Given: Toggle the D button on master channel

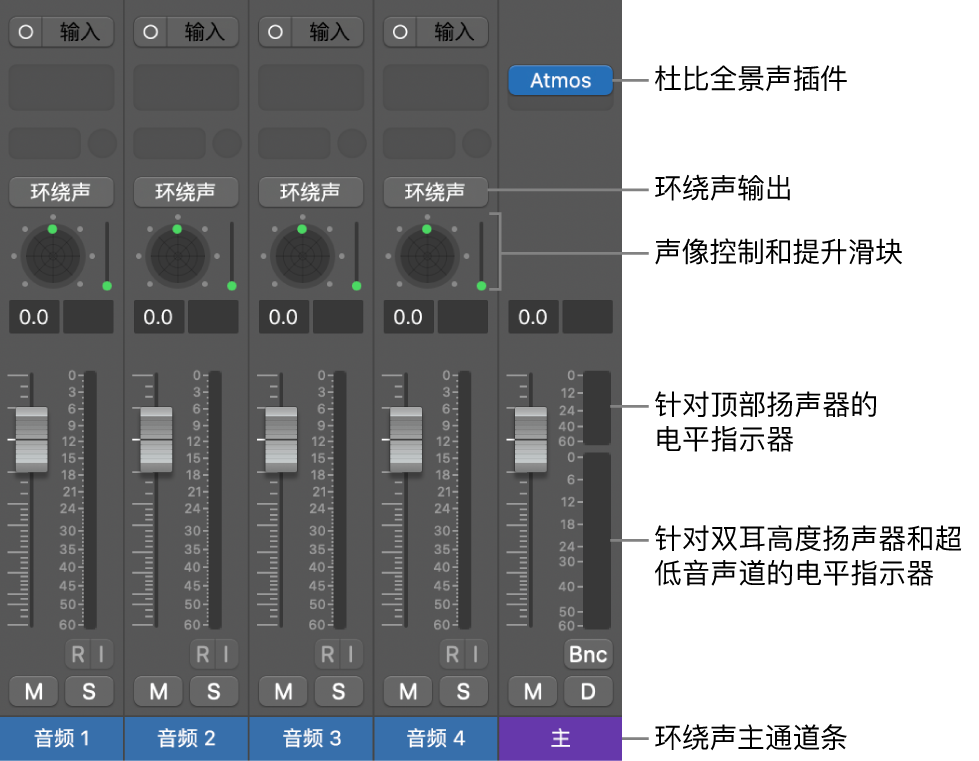Looking at the screenshot, I should coord(588,691).
